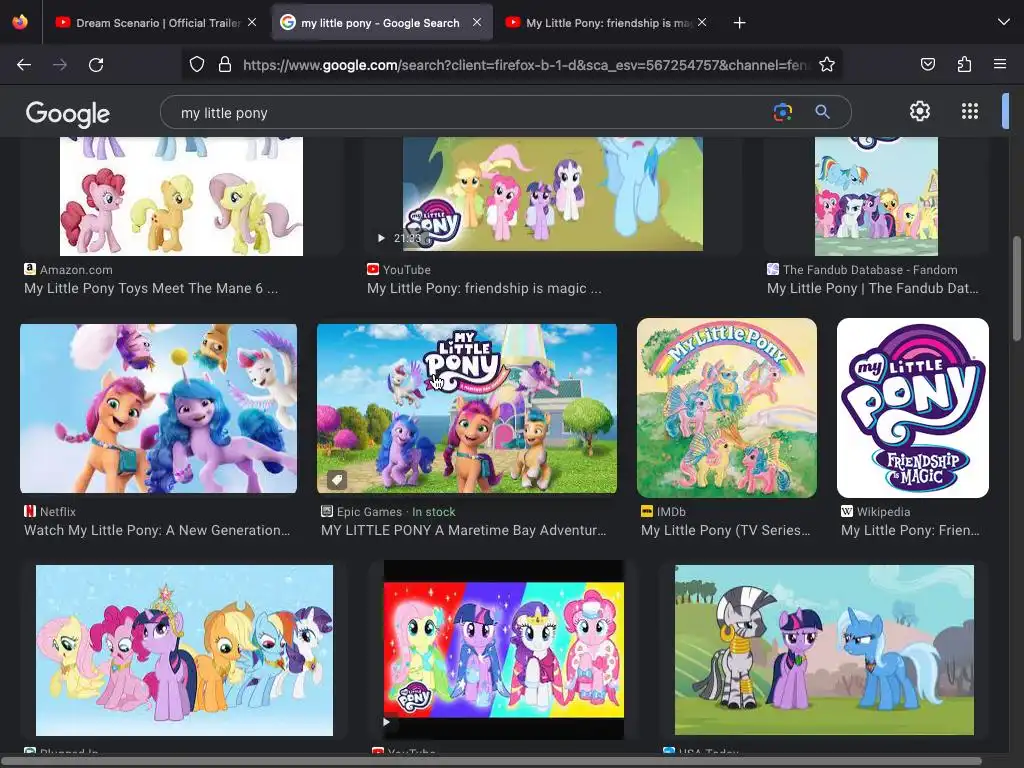Click 'My Little Pony Toys Meet The Mane 6' title
Viewport: 1024px width, 768px height.
click(x=151, y=288)
